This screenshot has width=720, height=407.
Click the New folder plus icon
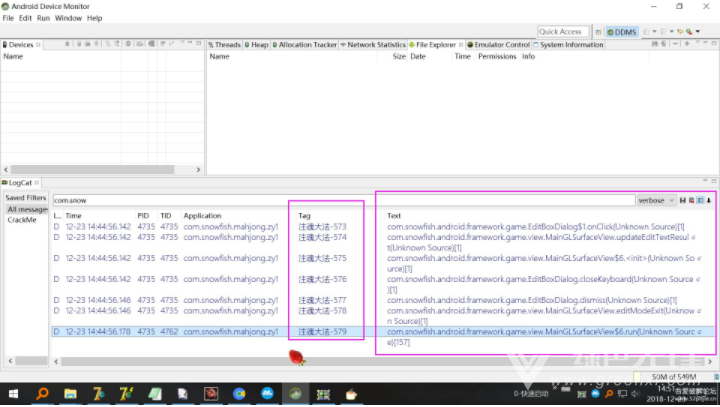pos(687,44)
